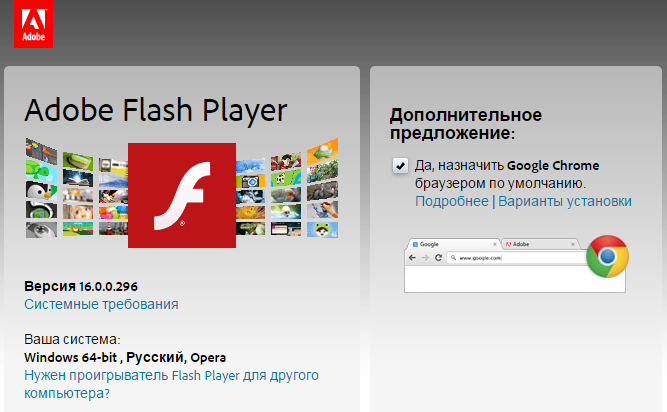Screen dimensions: 667x412
Task: Close the Adobe tab in illustration
Action: [573, 244]
